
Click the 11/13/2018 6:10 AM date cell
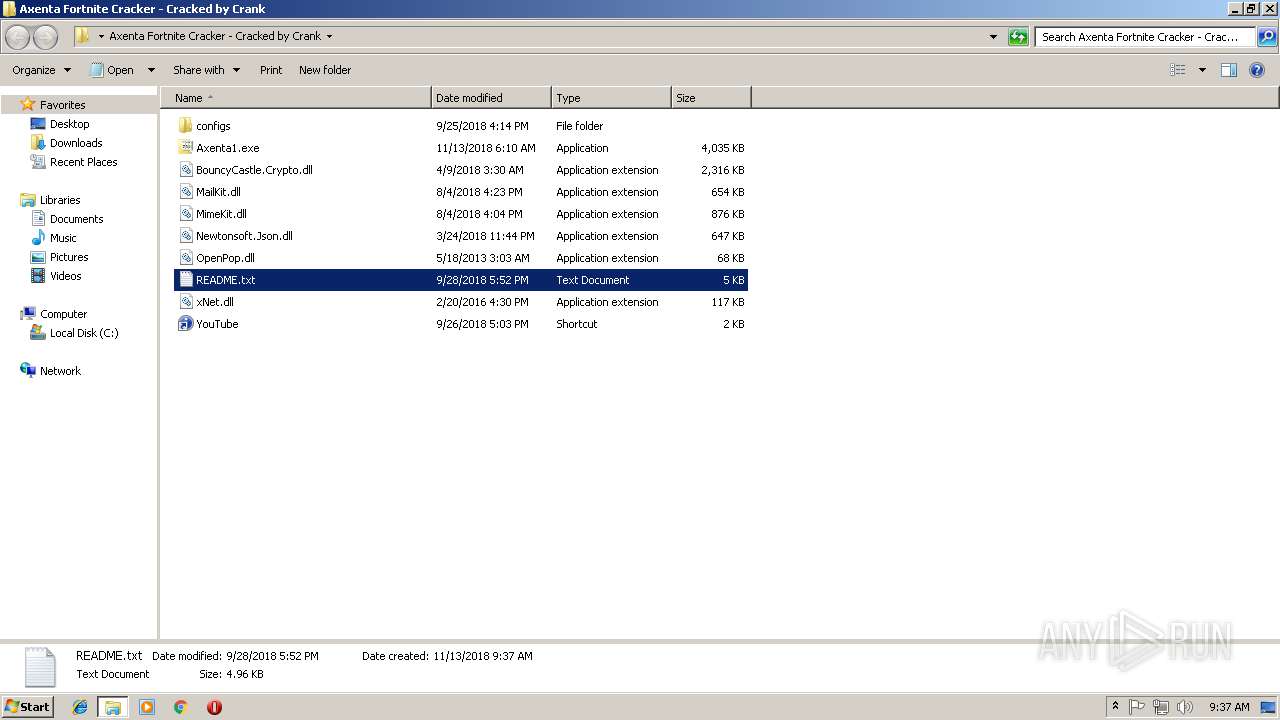486,148
